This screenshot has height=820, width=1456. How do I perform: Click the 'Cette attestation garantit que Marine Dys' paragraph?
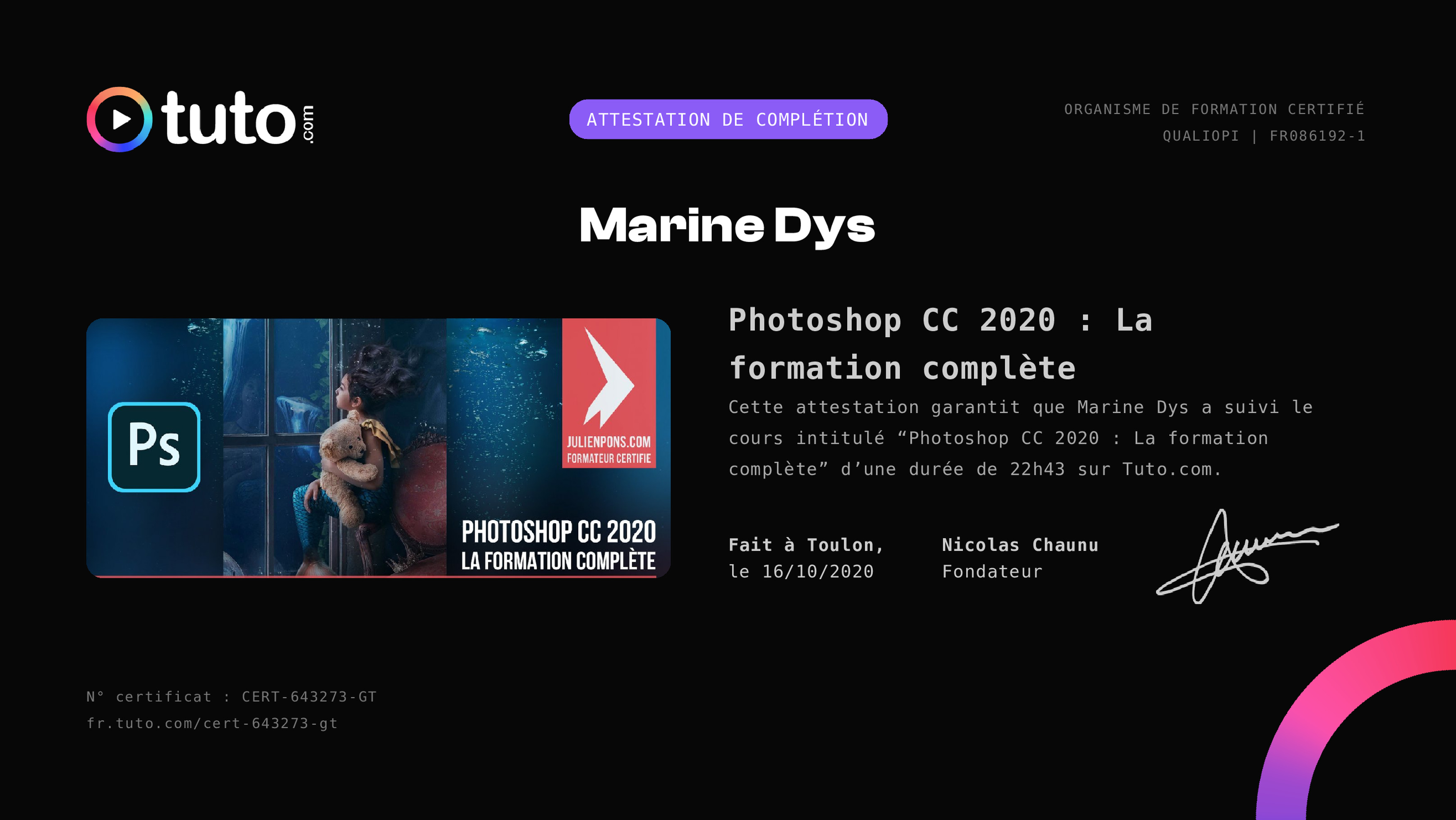pyautogui.click(x=1020, y=438)
